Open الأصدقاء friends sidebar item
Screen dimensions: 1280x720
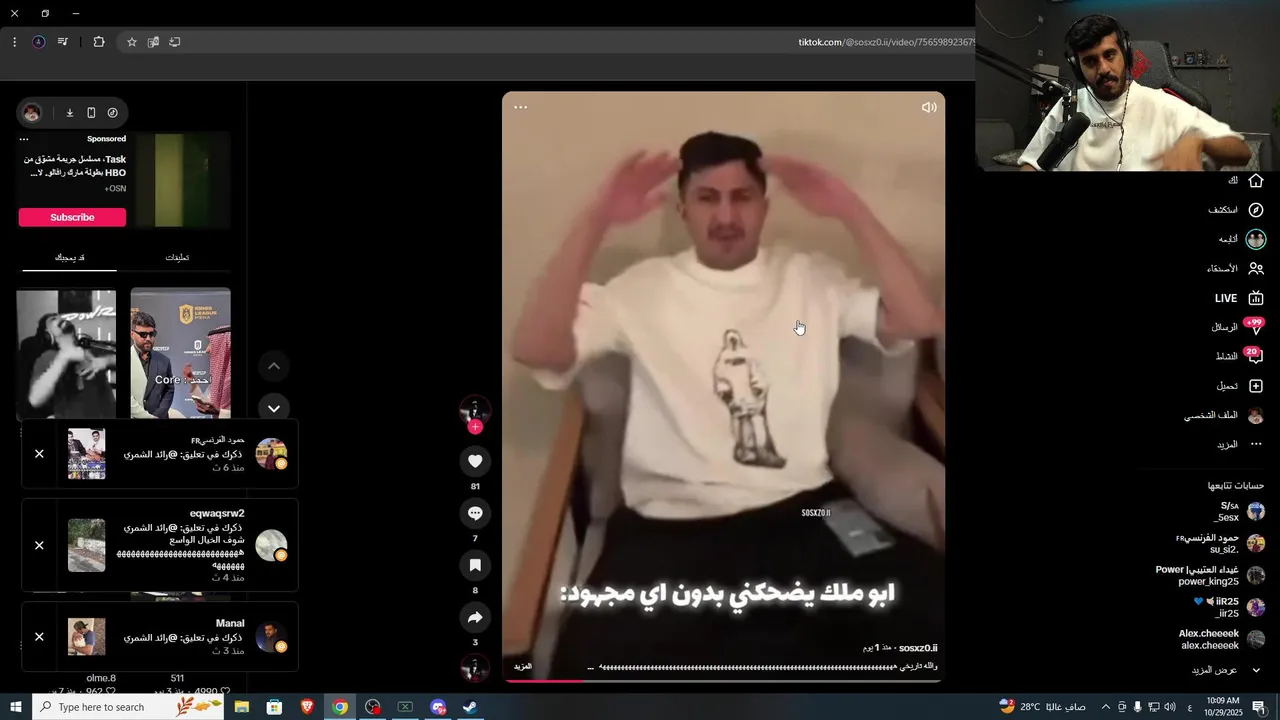[1235, 268]
